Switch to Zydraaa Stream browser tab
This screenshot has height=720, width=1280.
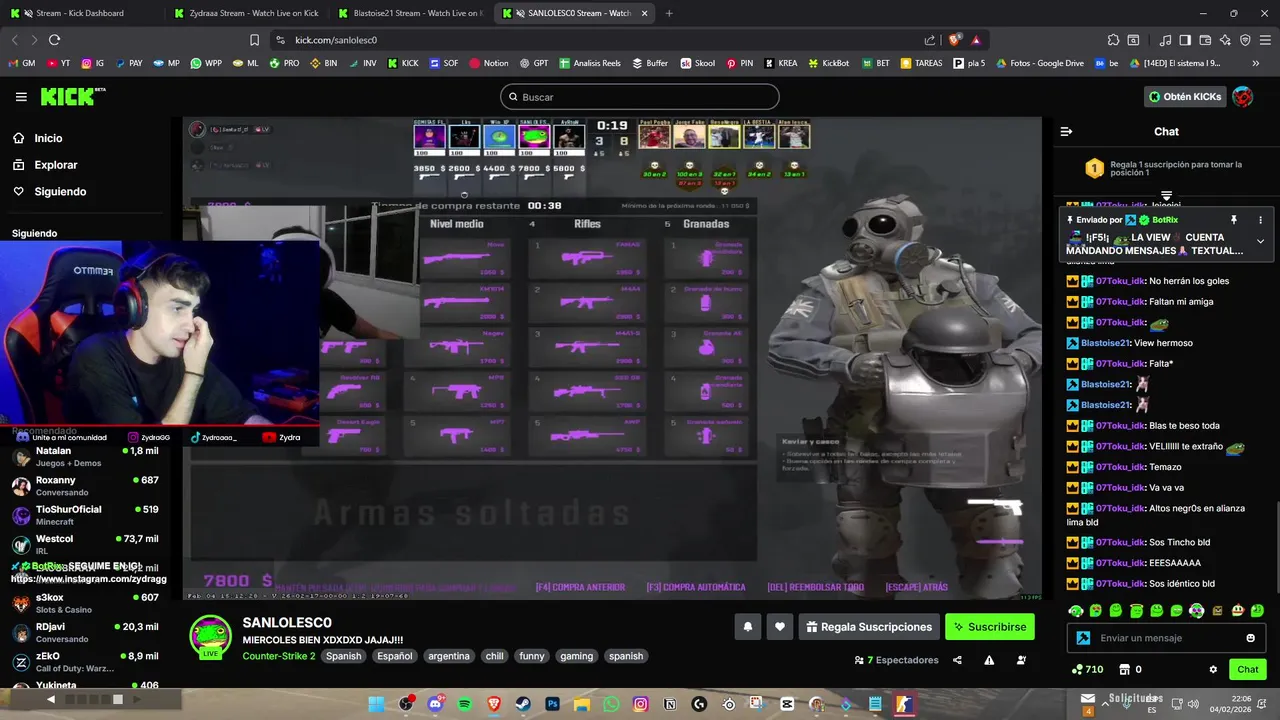coord(245,13)
